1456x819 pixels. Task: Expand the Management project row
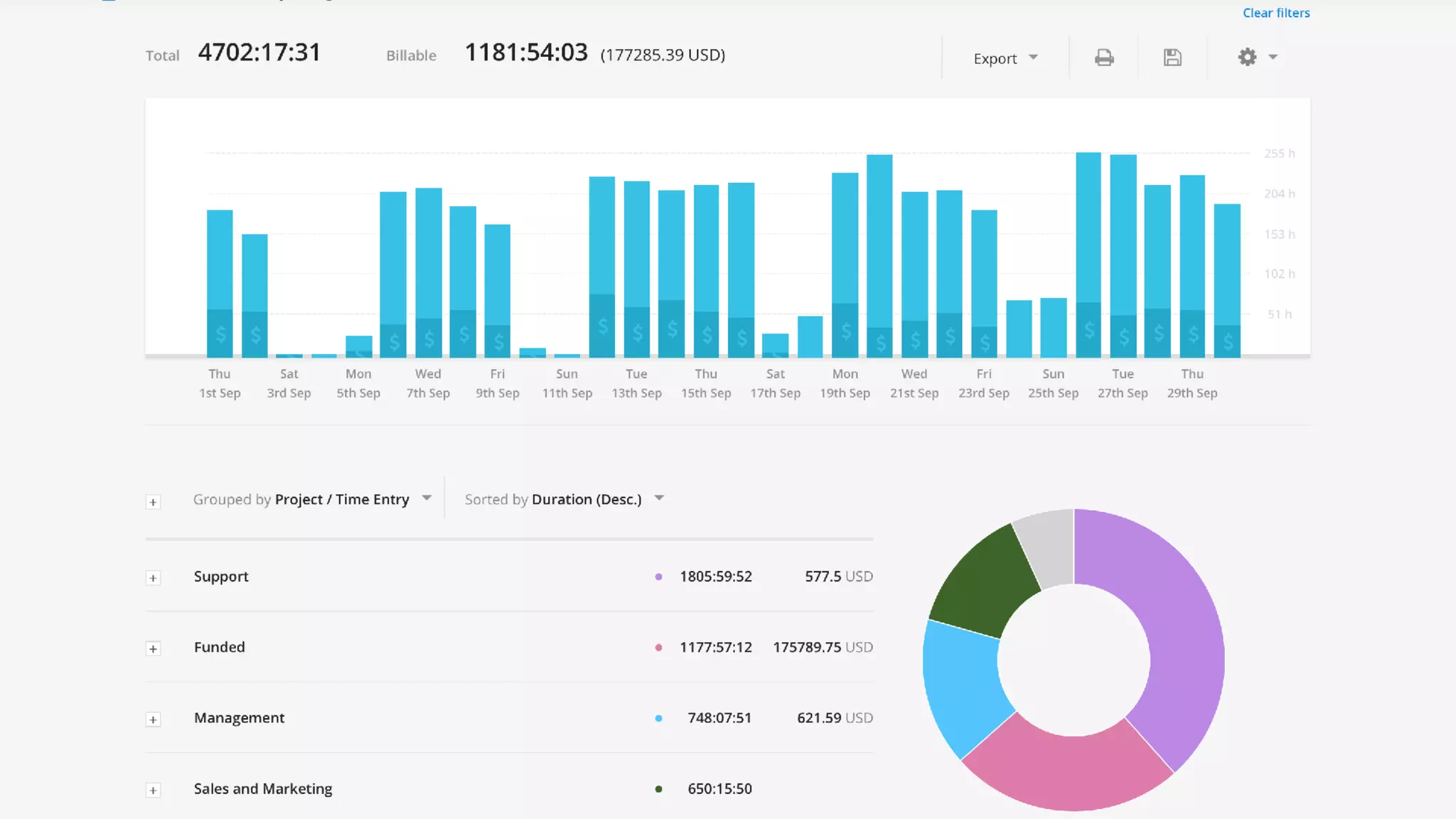[153, 719]
